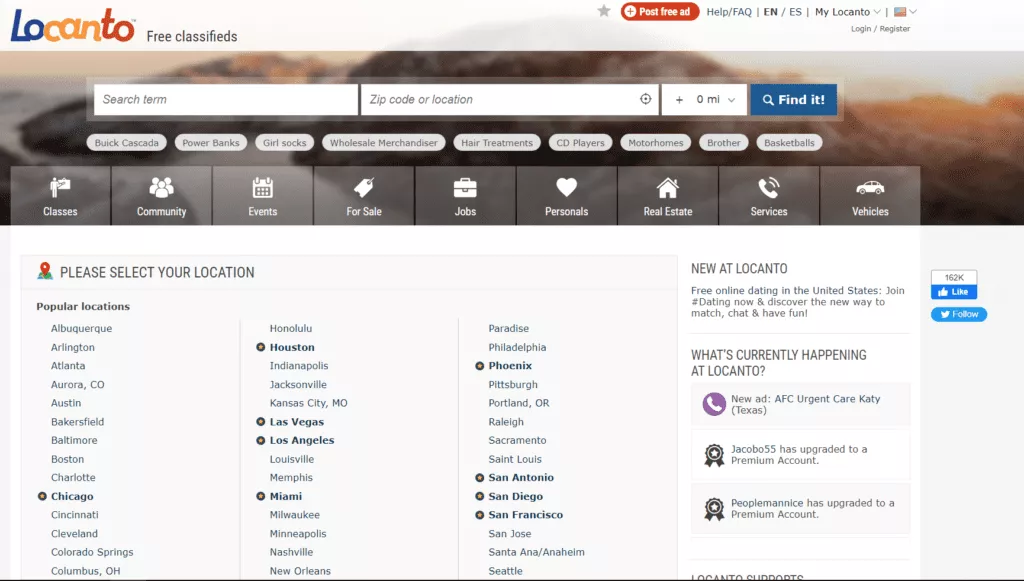Click the Find it! search button
The width and height of the screenshot is (1024, 581).
(793, 99)
